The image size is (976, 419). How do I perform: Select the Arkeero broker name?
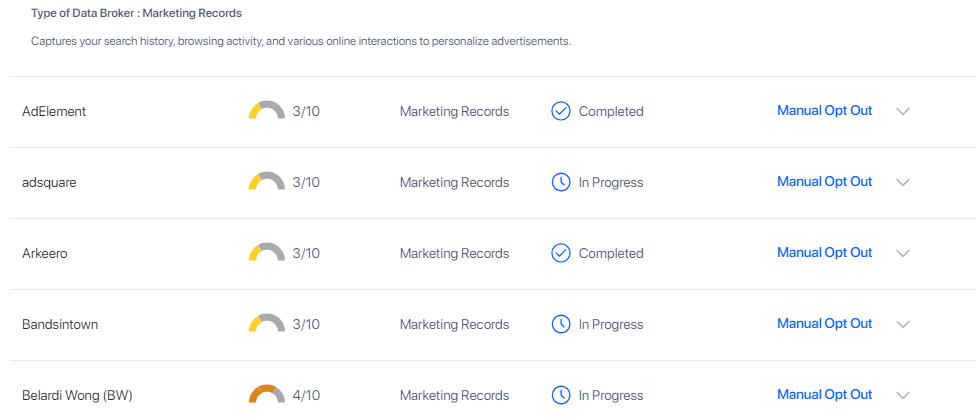45,253
